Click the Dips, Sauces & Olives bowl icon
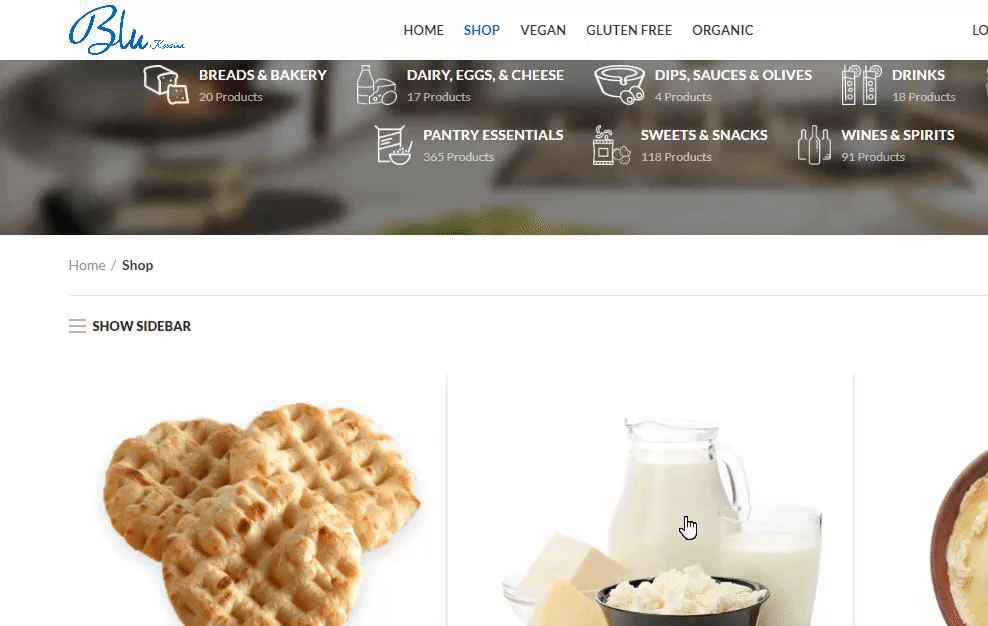The width and height of the screenshot is (988, 626). point(619,84)
